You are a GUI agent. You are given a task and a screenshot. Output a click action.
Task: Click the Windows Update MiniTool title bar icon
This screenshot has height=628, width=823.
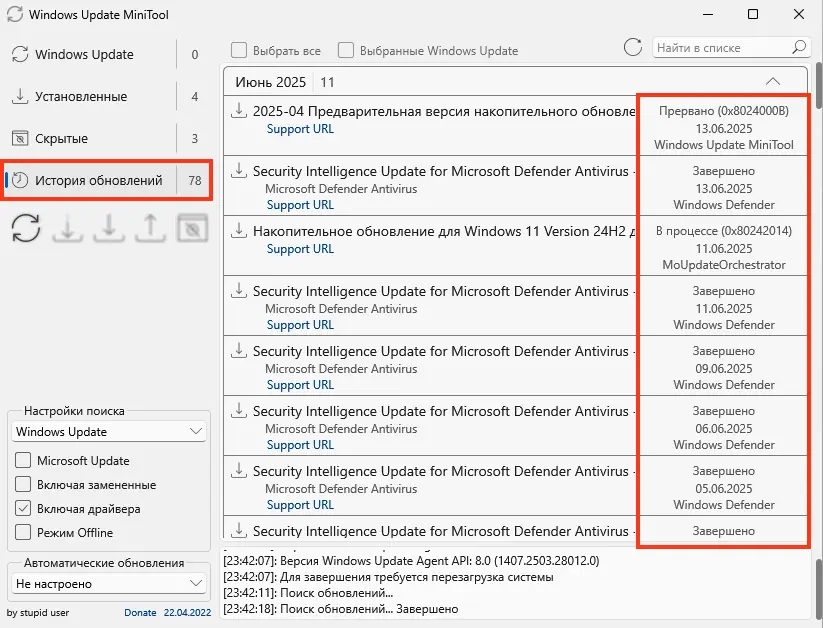pos(14,15)
